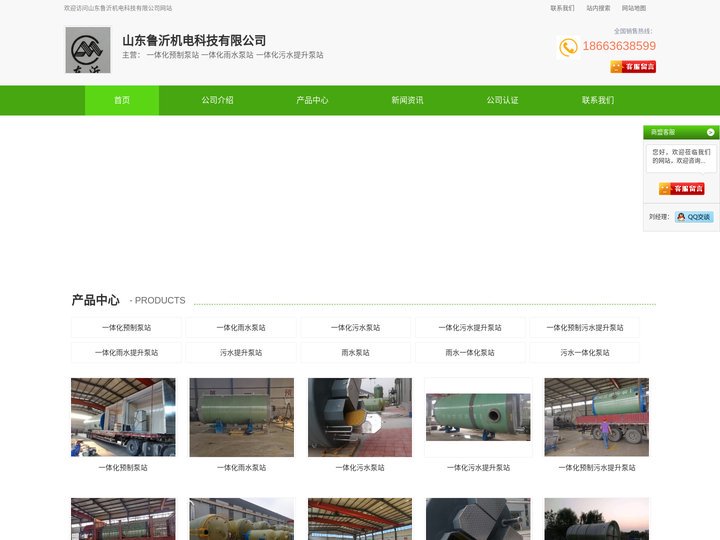Select category 雨水泵站 button

pos(355,353)
